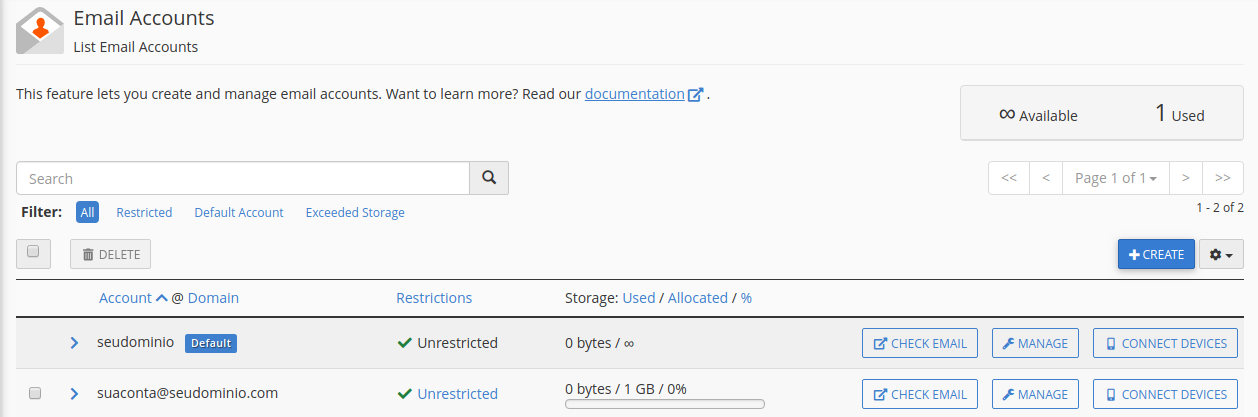Open the documentation link
The width and height of the screenshot is (1258, 417).
pos(635,94)
